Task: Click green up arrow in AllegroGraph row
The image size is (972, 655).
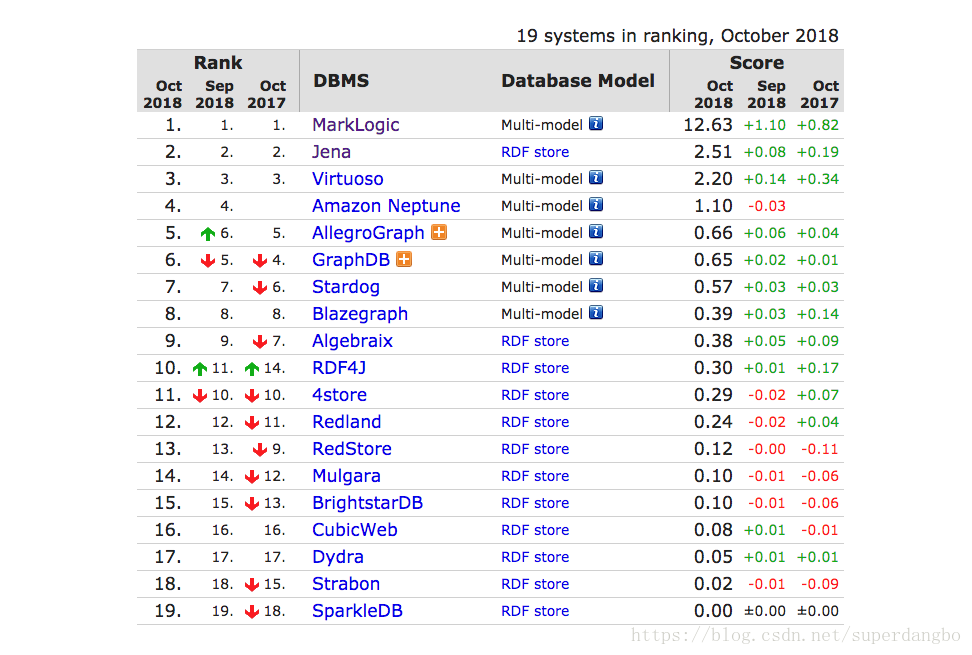Action: tap(208, 234)
